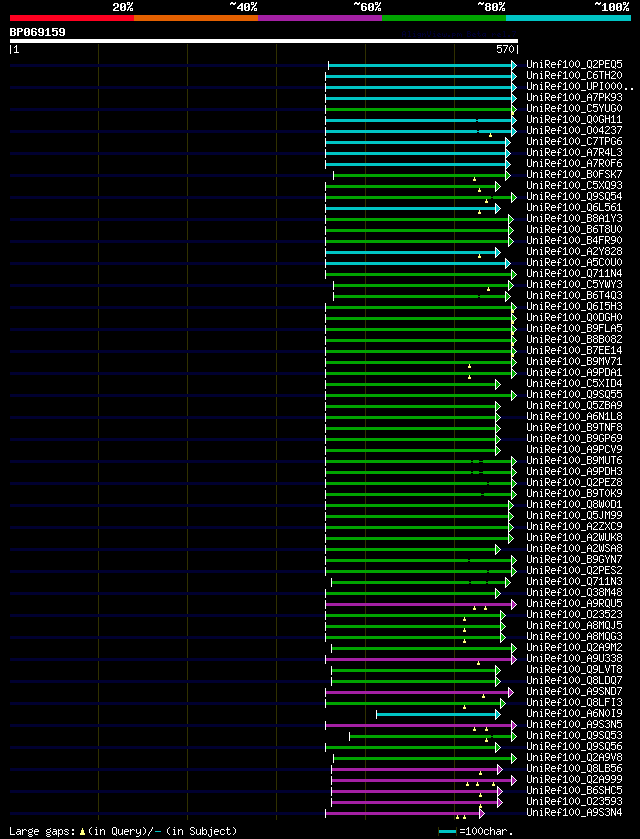Click the cyan ~100% legend segment
The height and width of the screenshot is (839, 640).
click(x=568, y=18)
